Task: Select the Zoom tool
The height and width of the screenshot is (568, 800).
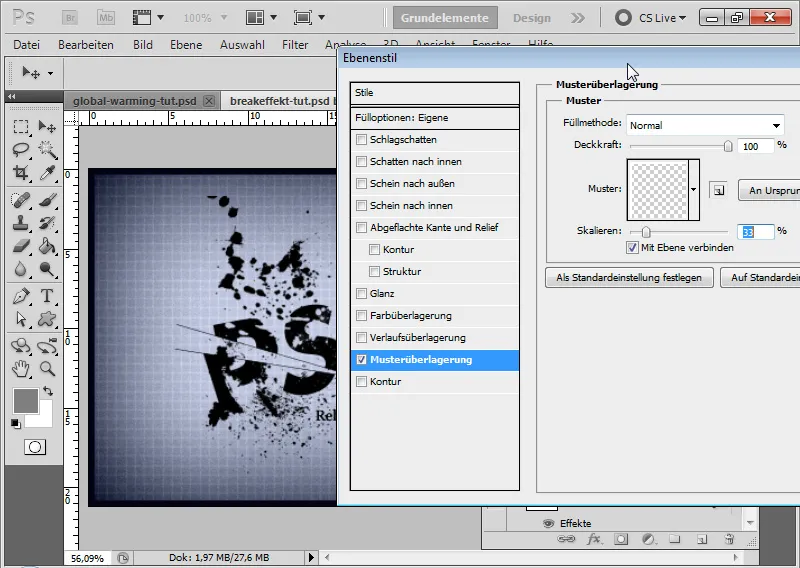Action: coord(47,368)
